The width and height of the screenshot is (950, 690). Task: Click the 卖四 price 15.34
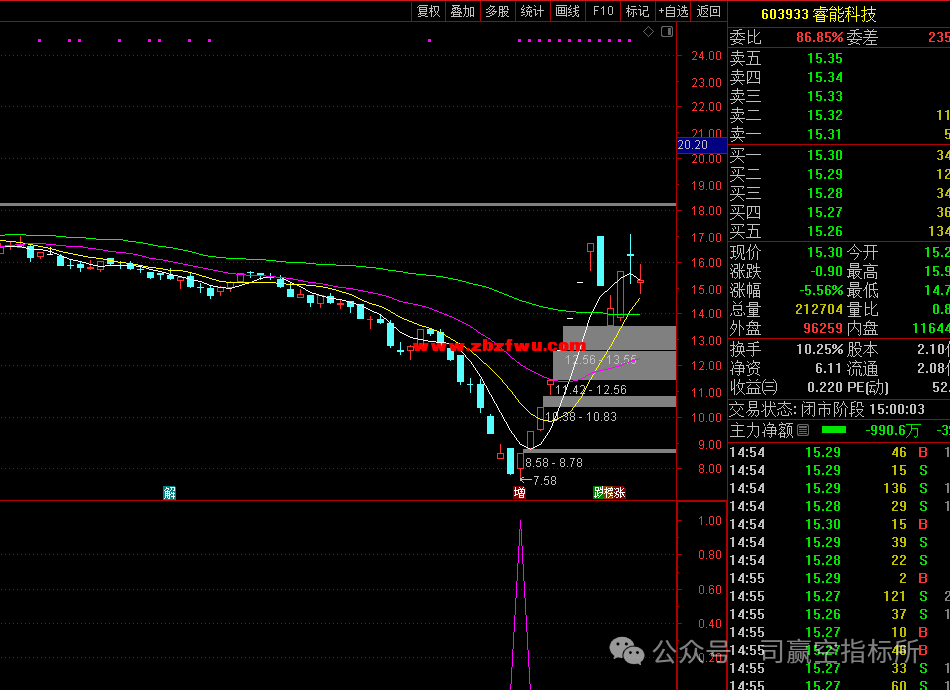click(x=825, y=77)
